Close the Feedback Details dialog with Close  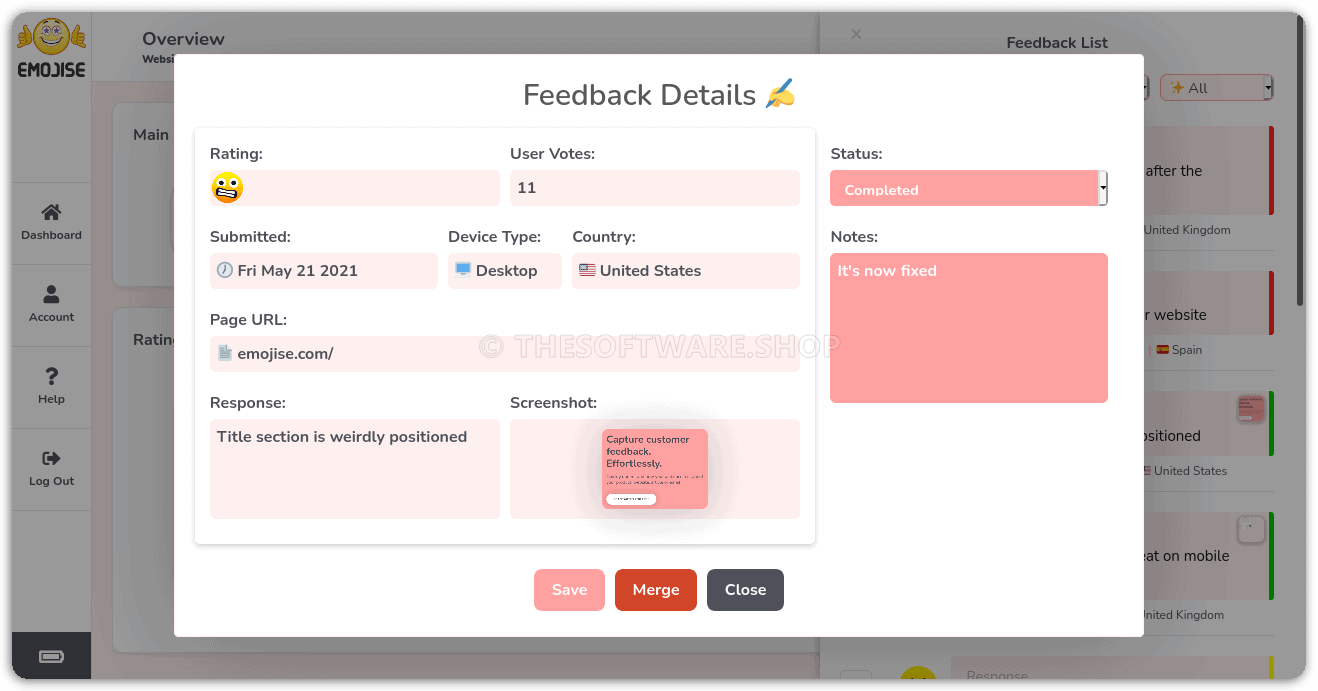click(x=745, y=590)
